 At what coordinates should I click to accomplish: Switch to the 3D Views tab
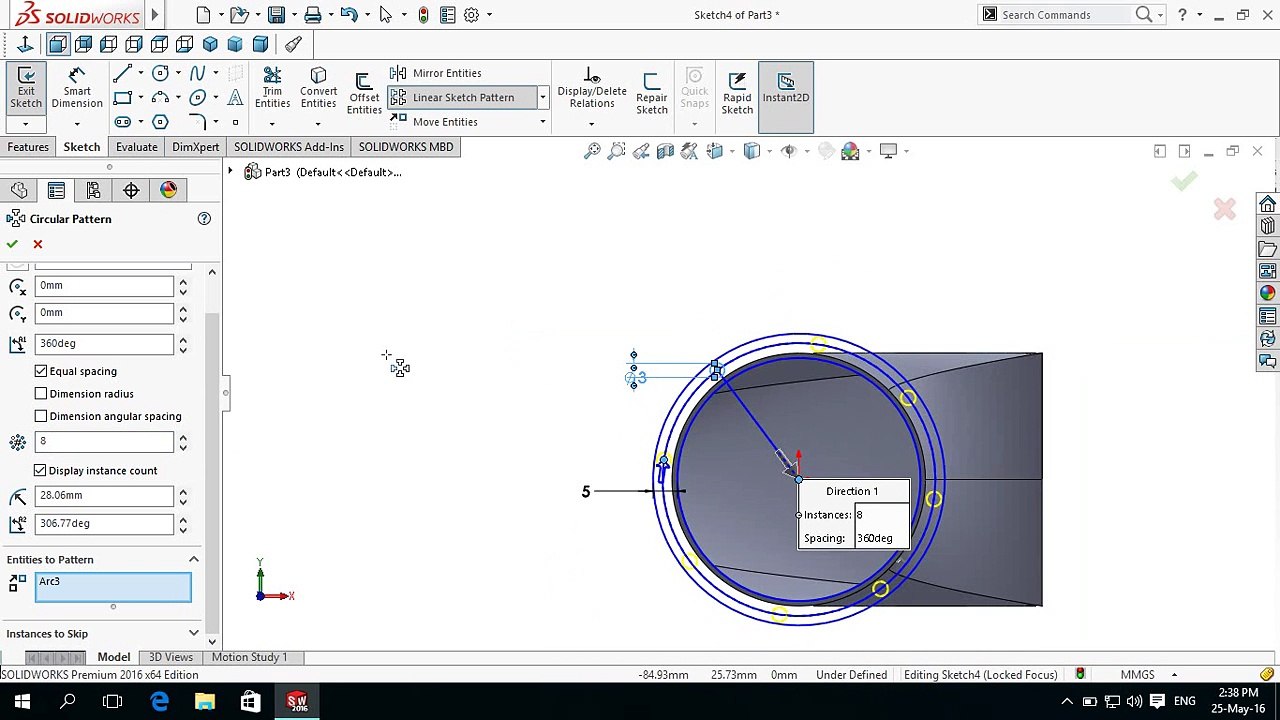click(x=171, y=657)
